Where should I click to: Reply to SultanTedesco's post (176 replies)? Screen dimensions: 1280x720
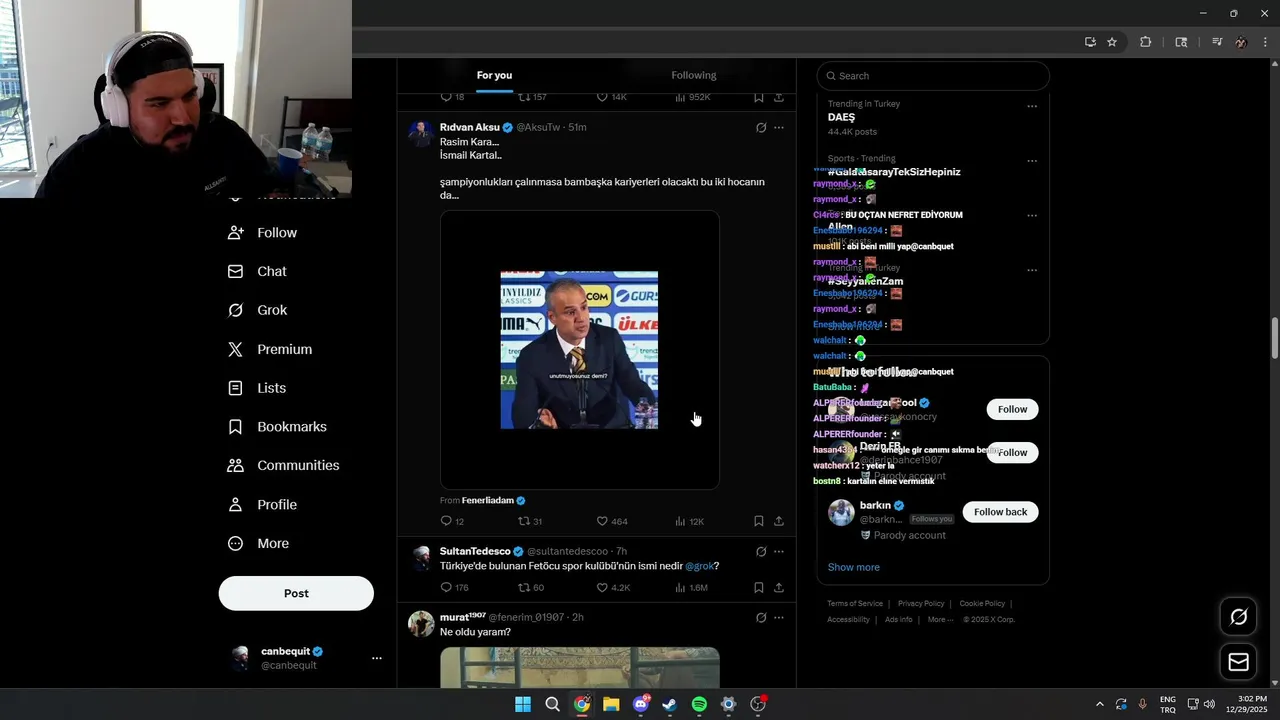(454, 588)
